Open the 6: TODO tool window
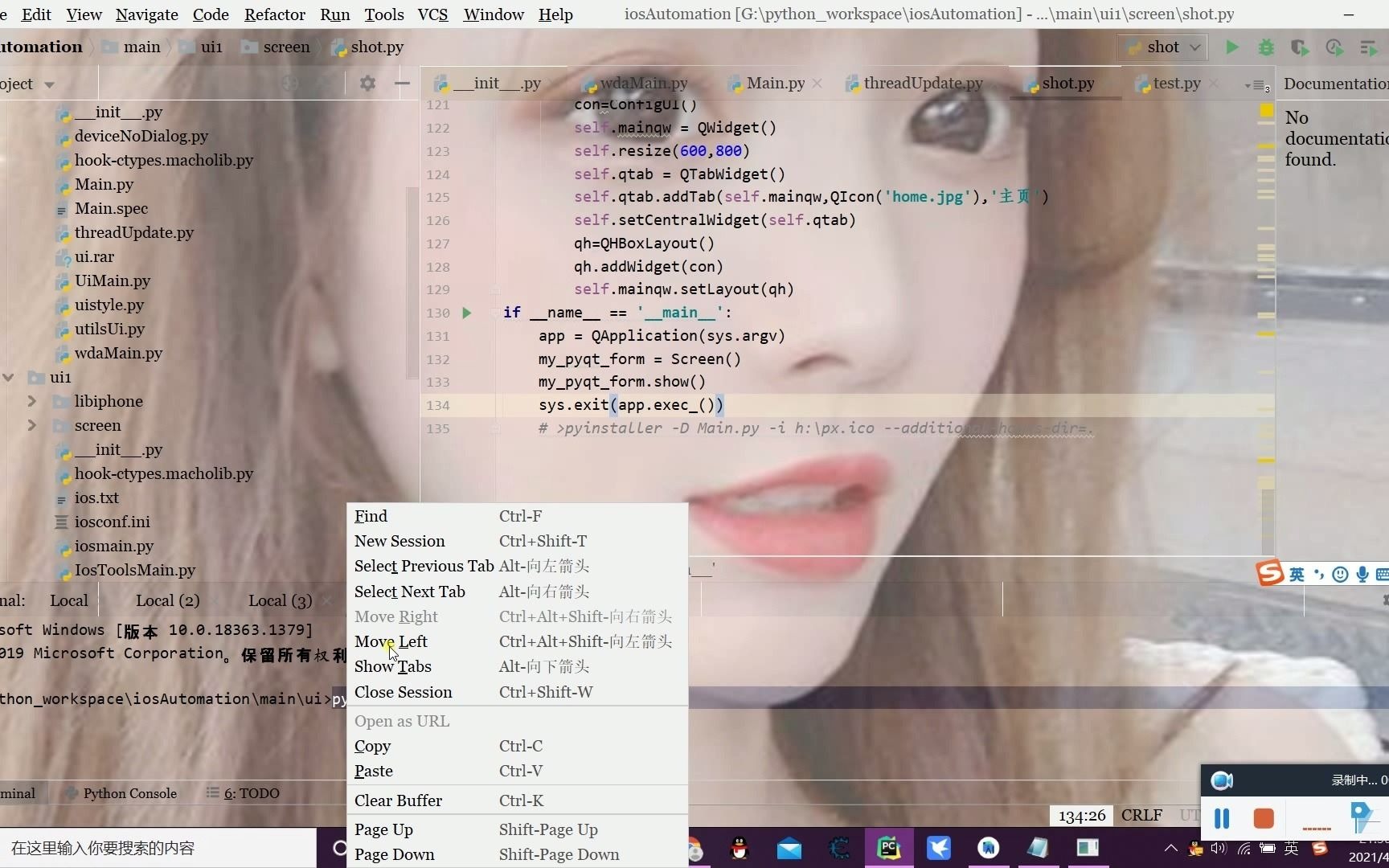 coord(243,793)
